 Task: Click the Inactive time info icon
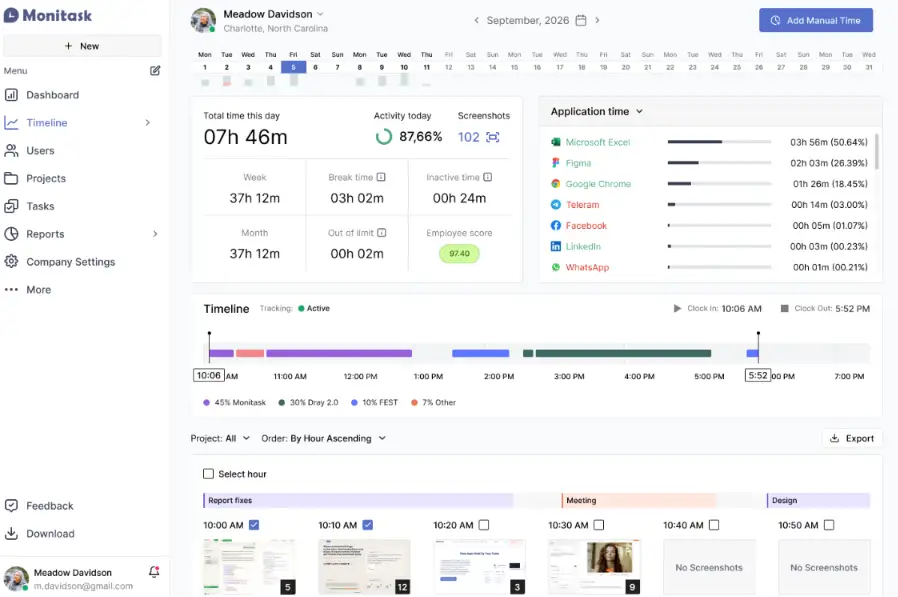[487, 177]
